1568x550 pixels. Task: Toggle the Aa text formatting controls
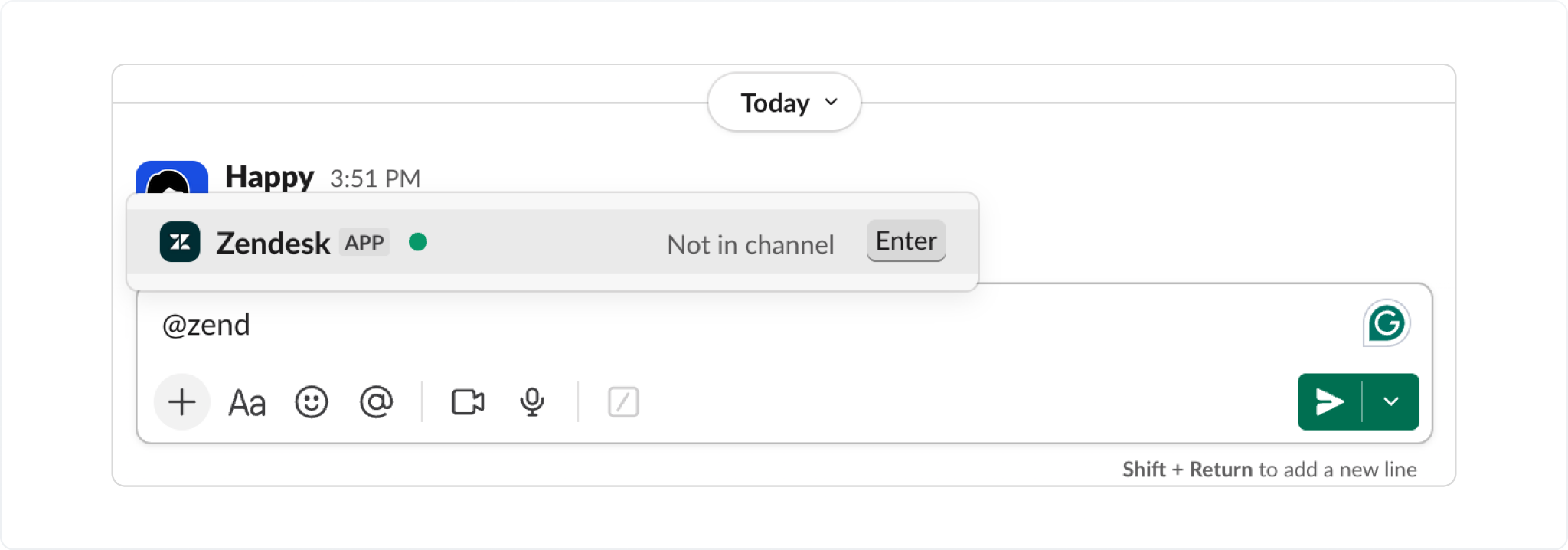coord(247,401)
